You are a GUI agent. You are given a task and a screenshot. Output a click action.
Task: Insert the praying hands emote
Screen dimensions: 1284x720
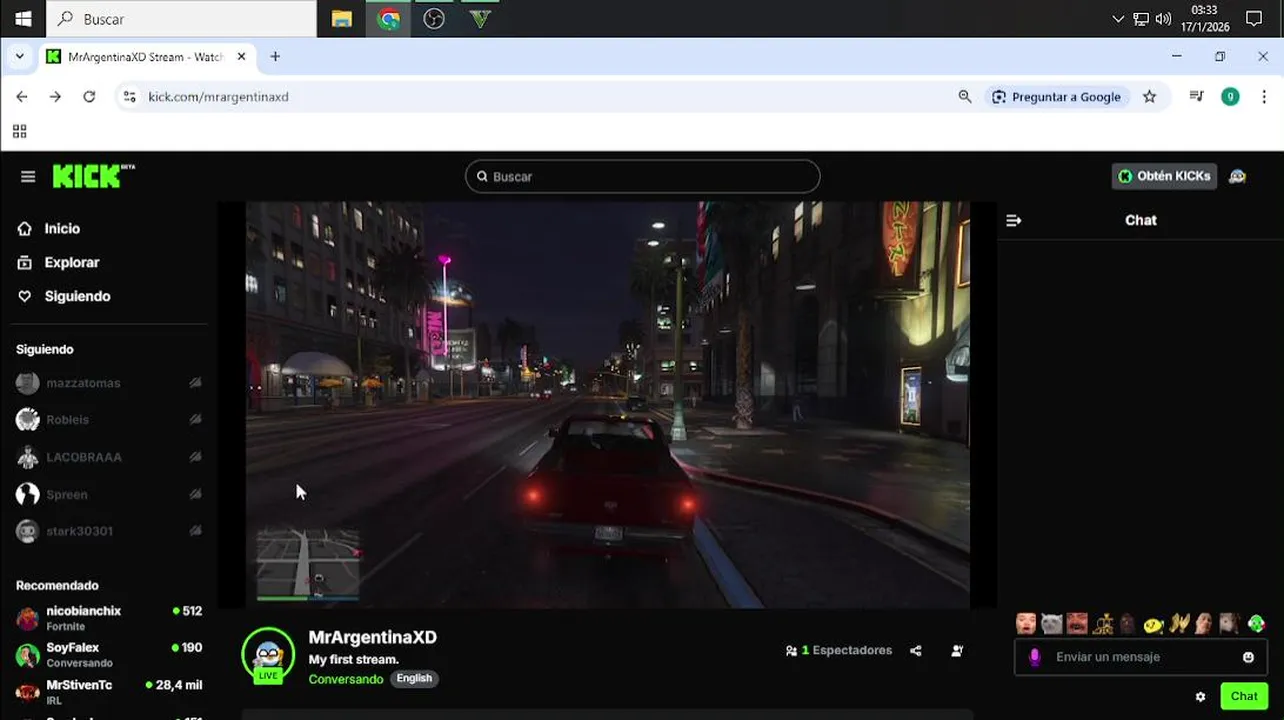(x=1180, y=624)
